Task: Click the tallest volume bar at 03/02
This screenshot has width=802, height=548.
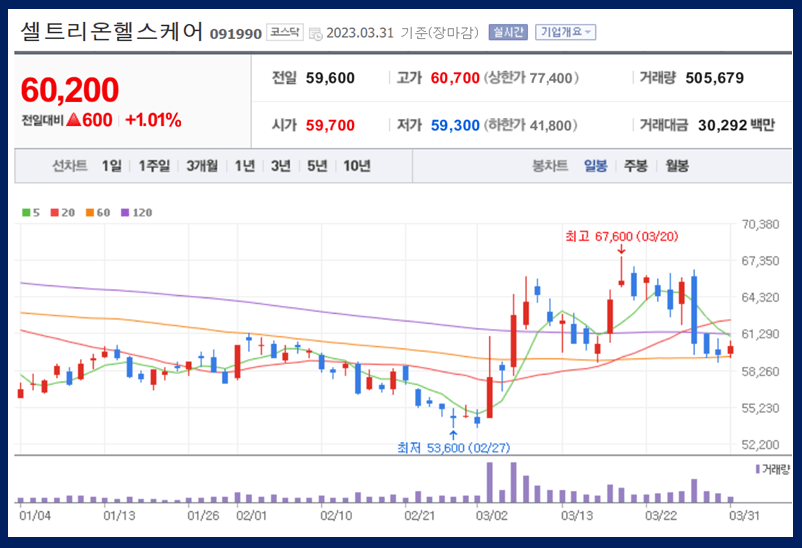Action: coord(489,482)
